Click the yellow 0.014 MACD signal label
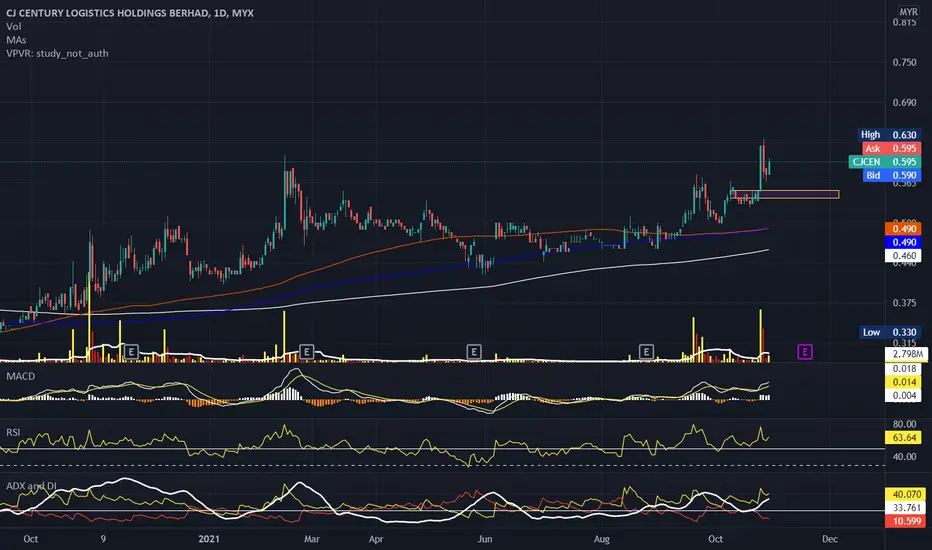 [903, 382]
